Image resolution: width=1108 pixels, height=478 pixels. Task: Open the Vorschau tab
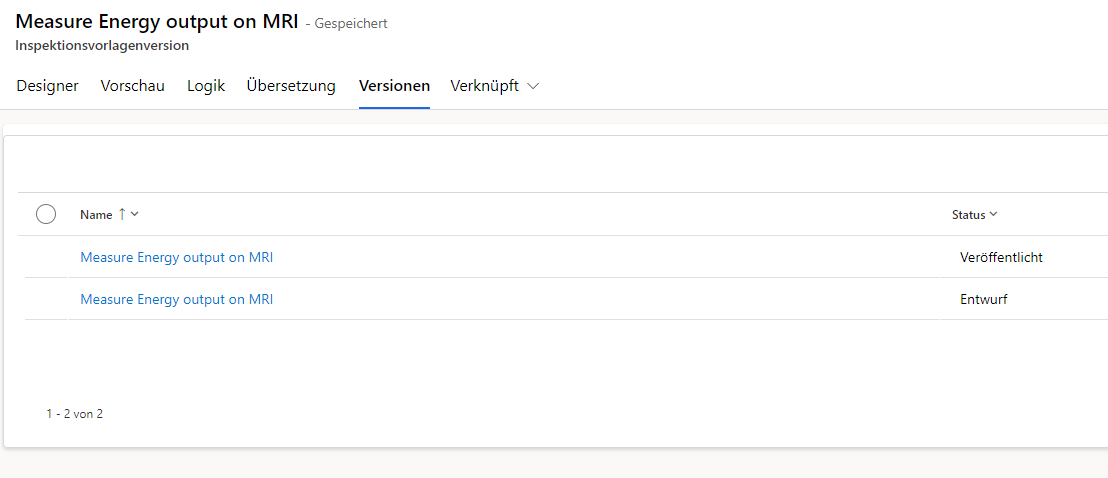(132, 86)
